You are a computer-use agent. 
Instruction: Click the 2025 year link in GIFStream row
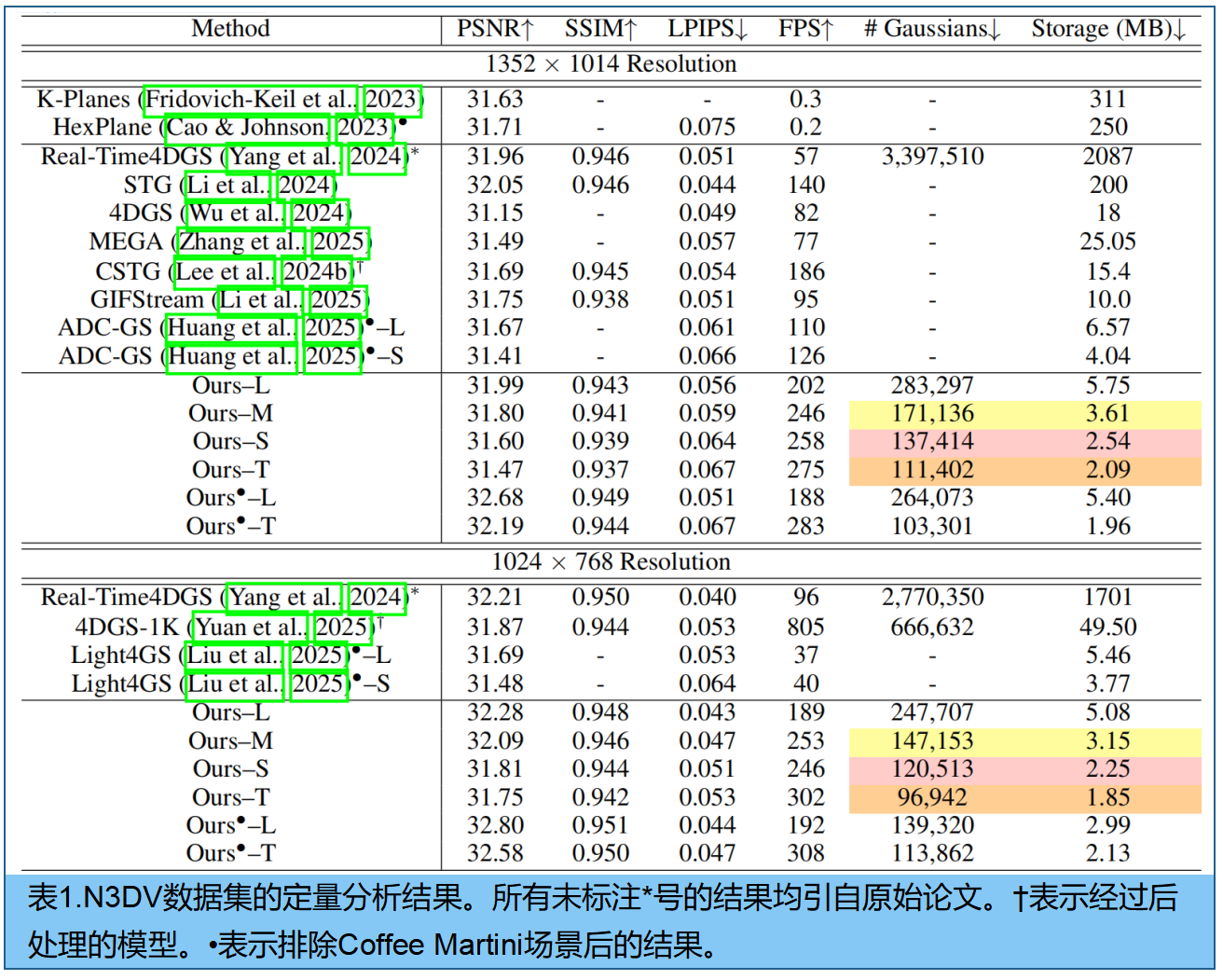pos(337,300)
